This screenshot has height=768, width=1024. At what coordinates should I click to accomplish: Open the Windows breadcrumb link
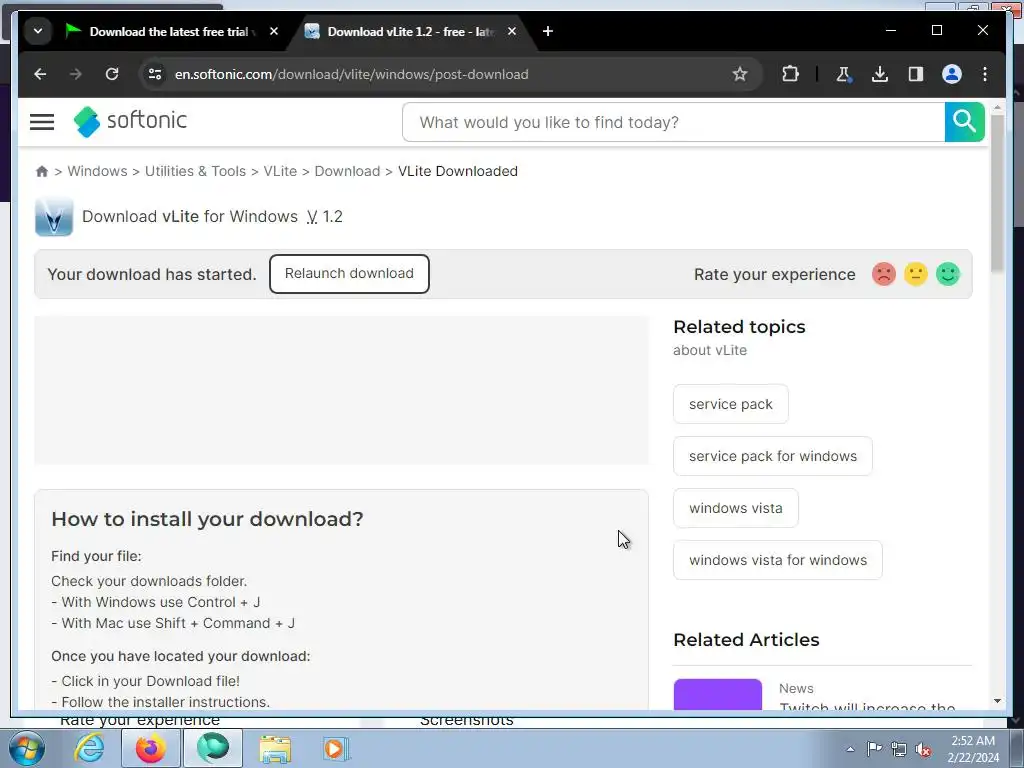pos(97,171)
